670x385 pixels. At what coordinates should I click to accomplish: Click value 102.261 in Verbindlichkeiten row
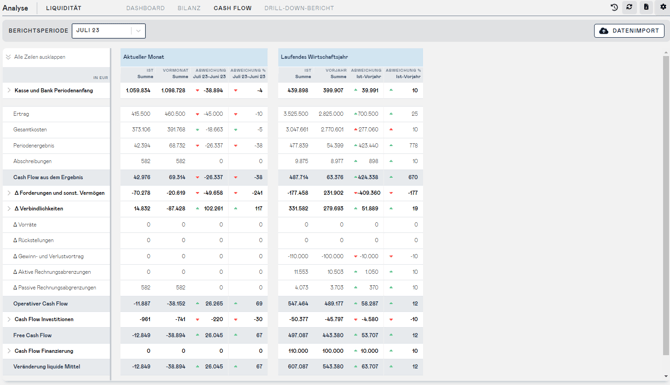click(214, 209)
